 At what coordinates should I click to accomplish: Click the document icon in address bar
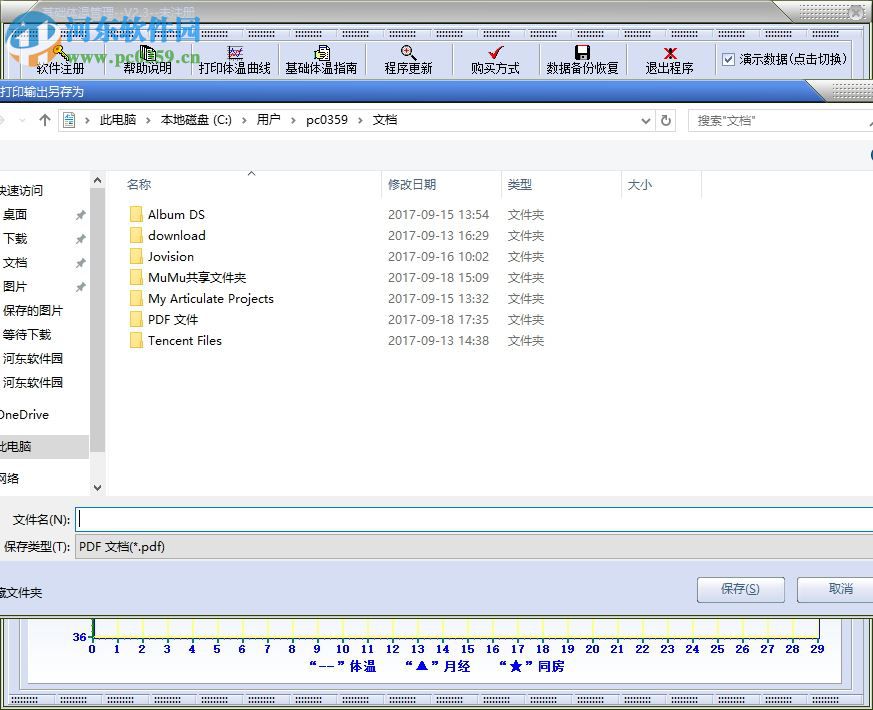click(69, 120)
